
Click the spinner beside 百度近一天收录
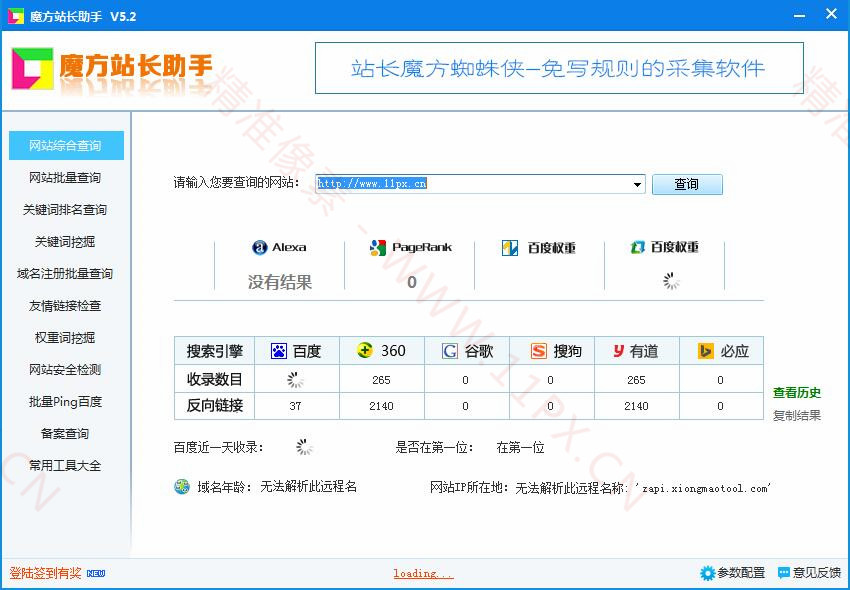coord(304,447)
